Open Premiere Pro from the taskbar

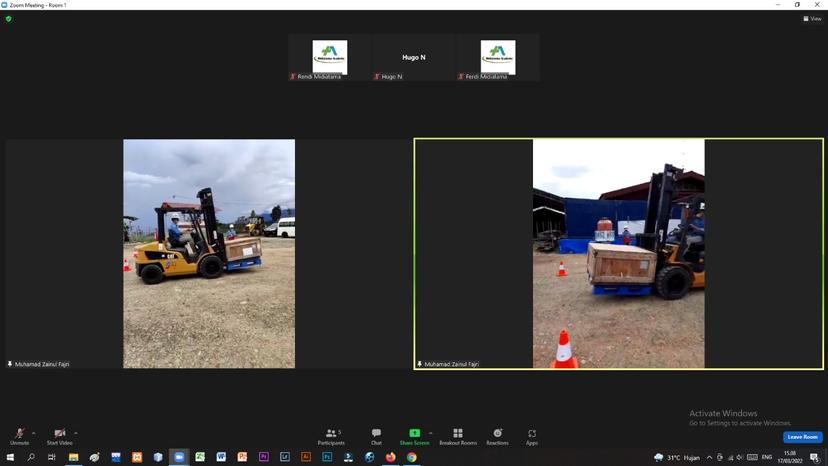(264, 457)
